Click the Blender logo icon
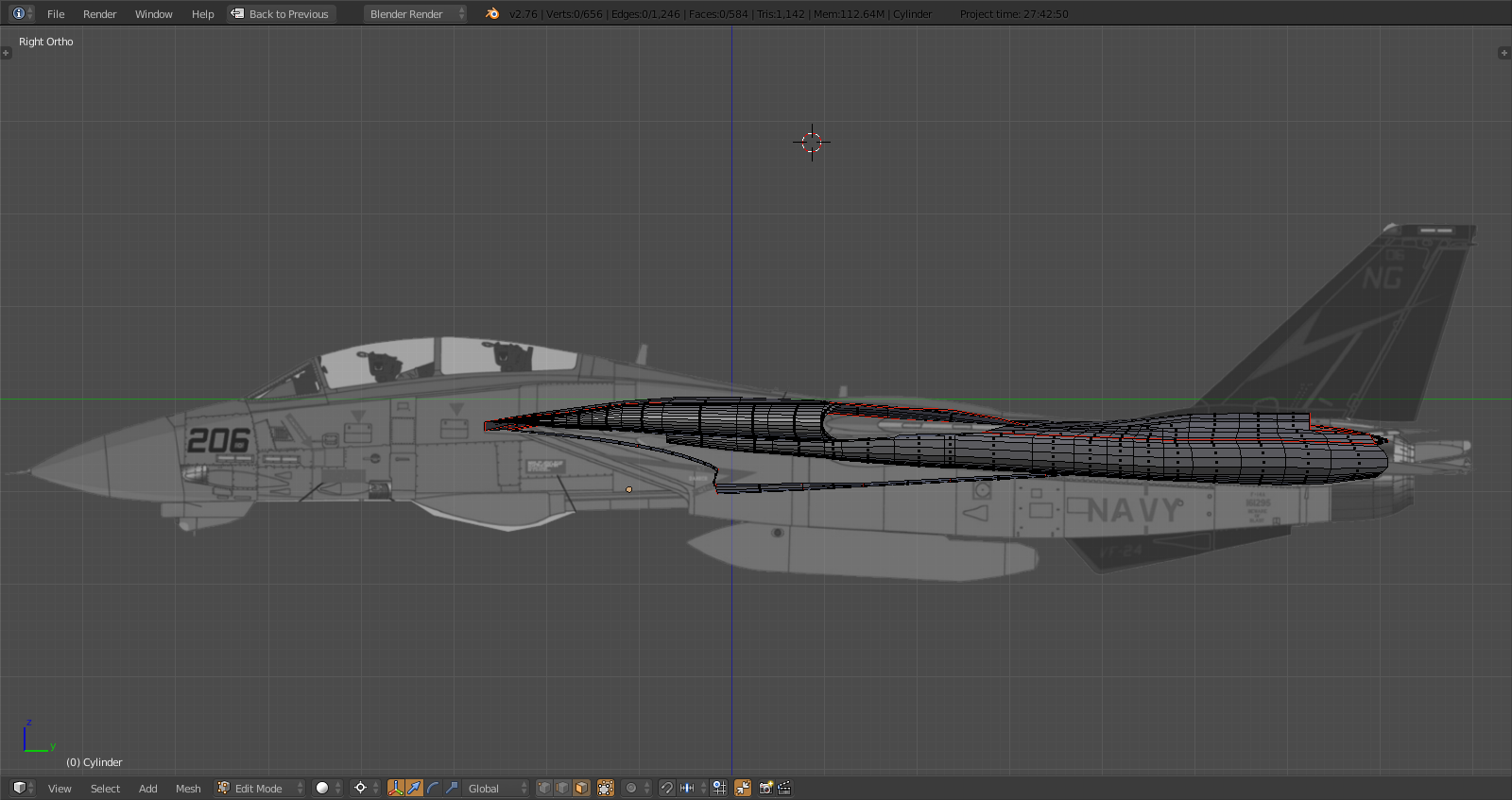This screenshot has width=1512, height=800. point(492,13)
